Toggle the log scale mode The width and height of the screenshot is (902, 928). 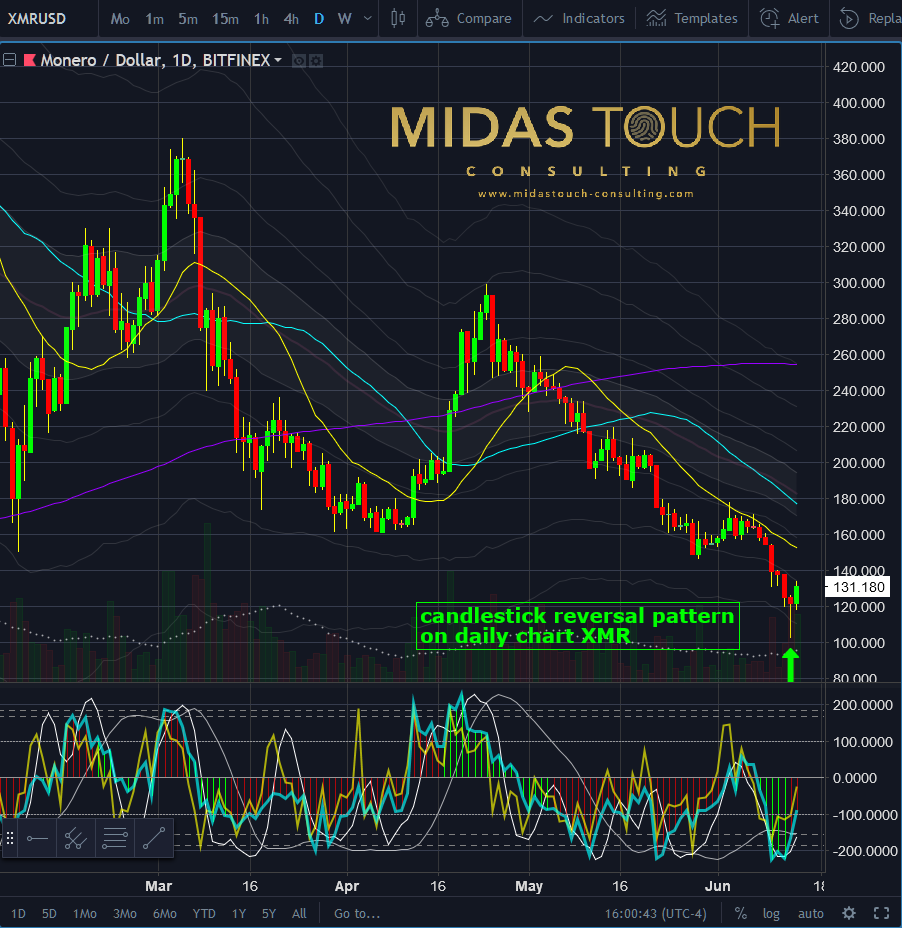(x=771, y=913)
